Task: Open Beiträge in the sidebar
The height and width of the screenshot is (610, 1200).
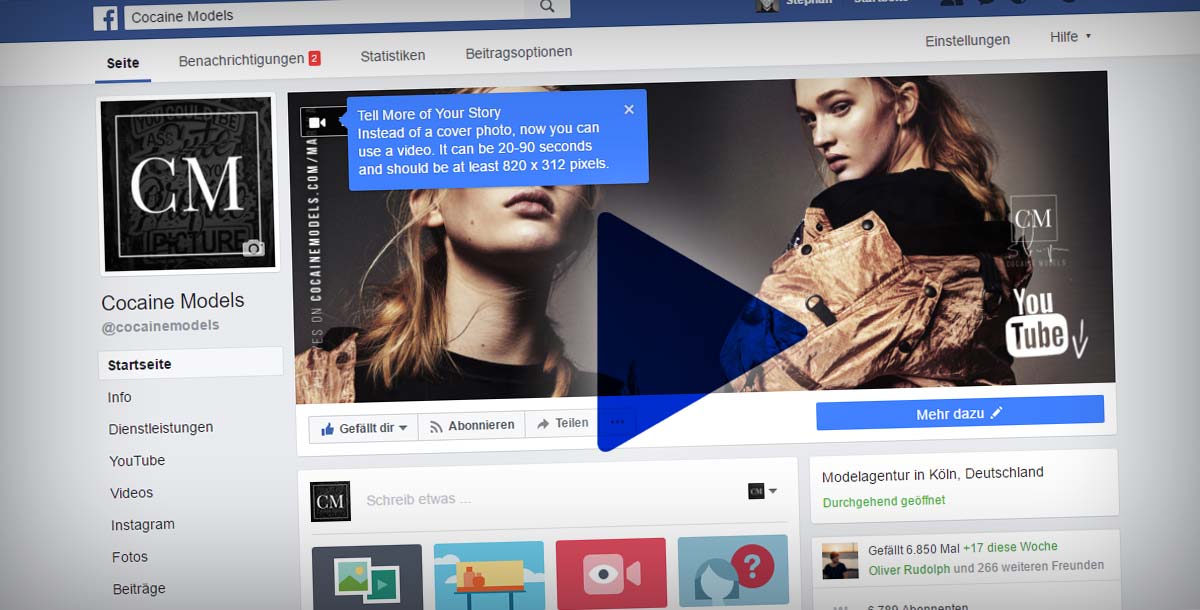Action: click(x=139, y=589)
